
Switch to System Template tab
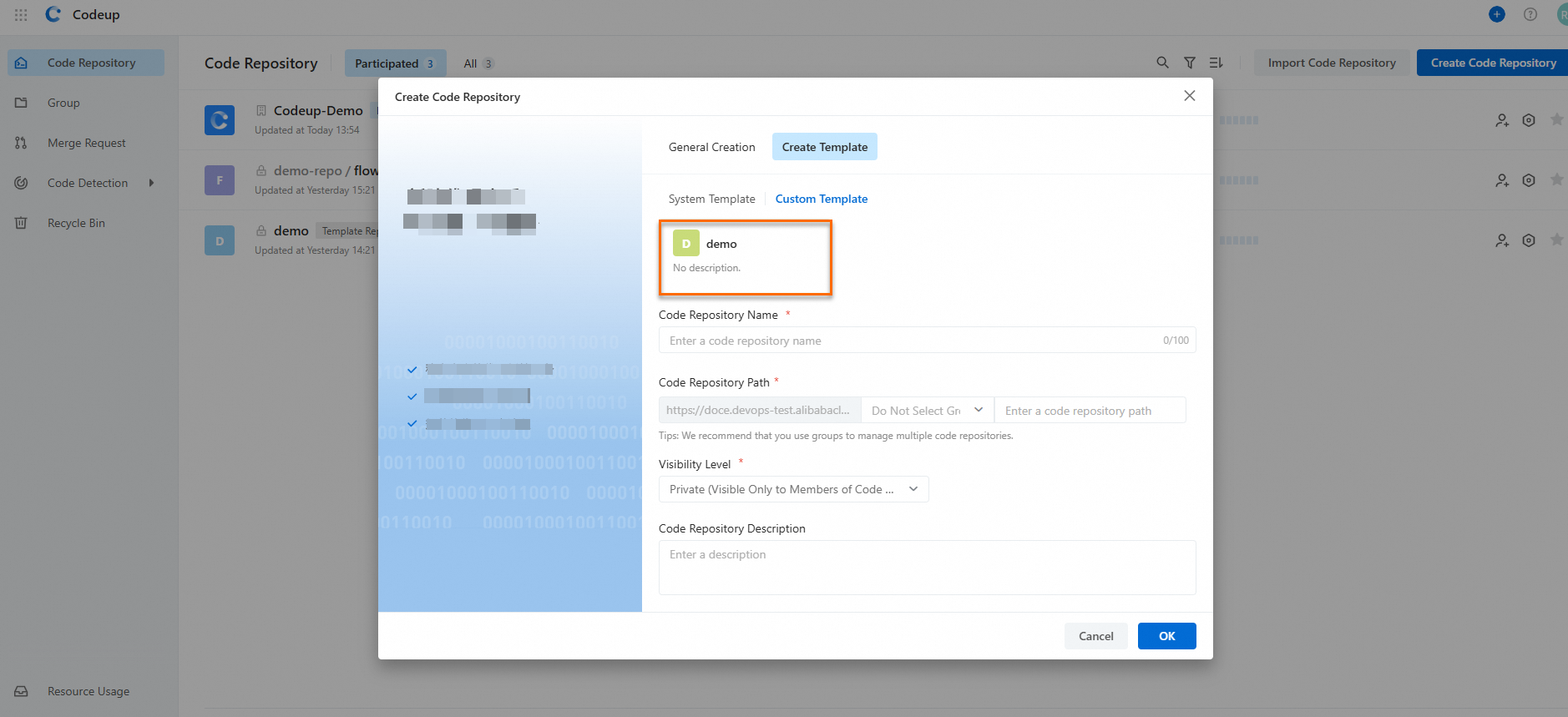711,199
